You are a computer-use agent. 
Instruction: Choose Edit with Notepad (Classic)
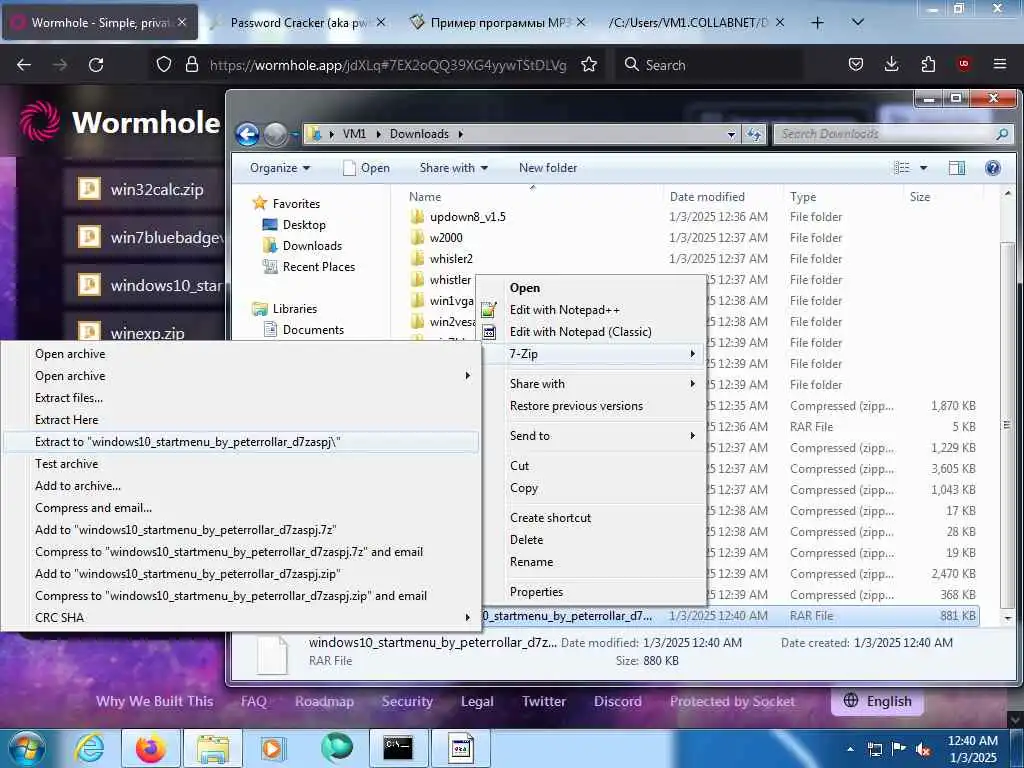tap(592, 332)
